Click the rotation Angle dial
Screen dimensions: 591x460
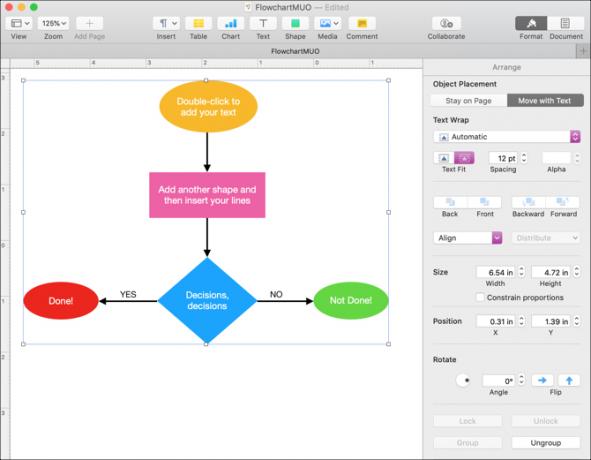coord(464,380)
